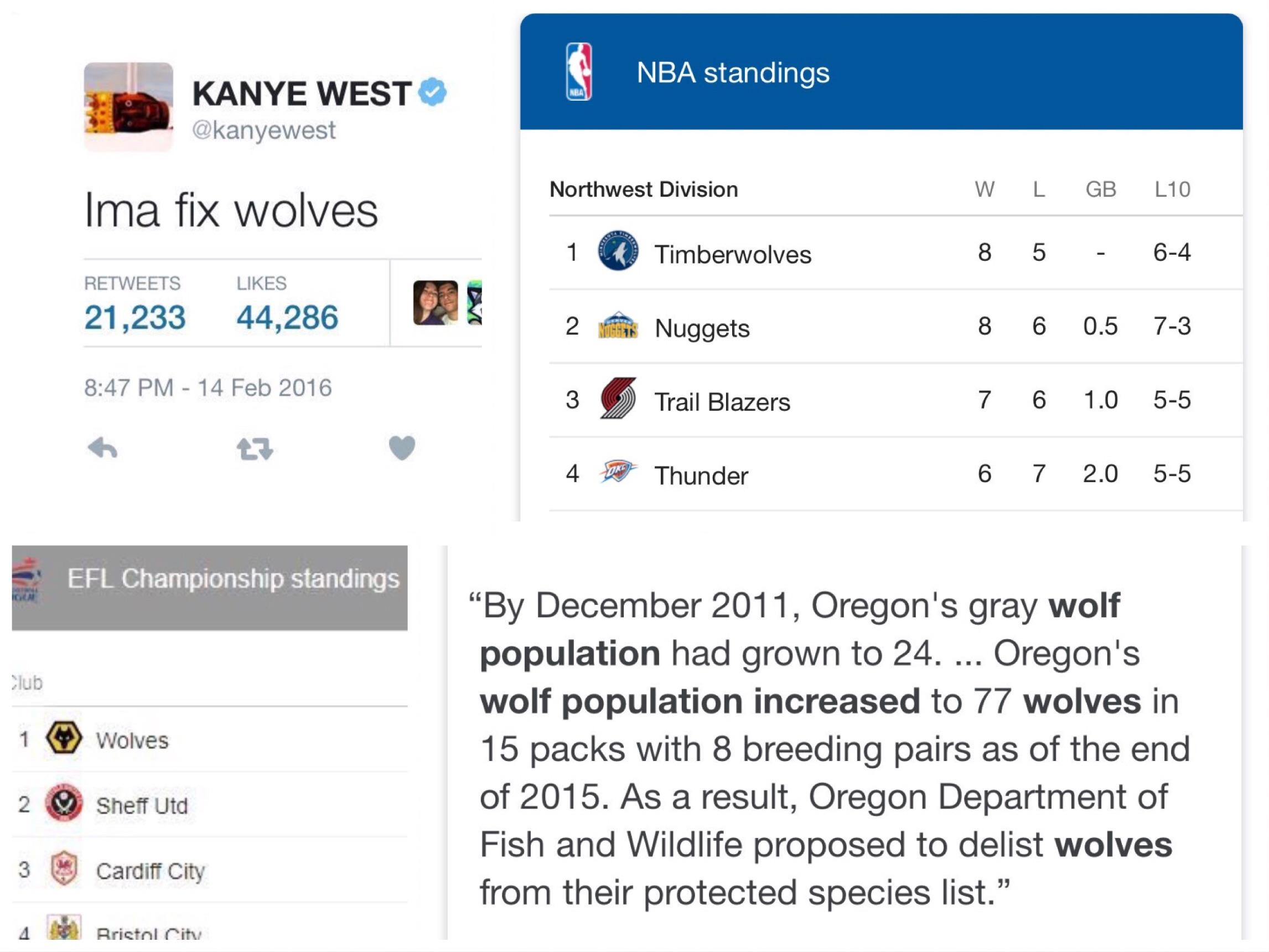The width and height of the screenshot is (1269, 952).
Task: Click the Cardiff City club crest
Action: pos(63,869)
